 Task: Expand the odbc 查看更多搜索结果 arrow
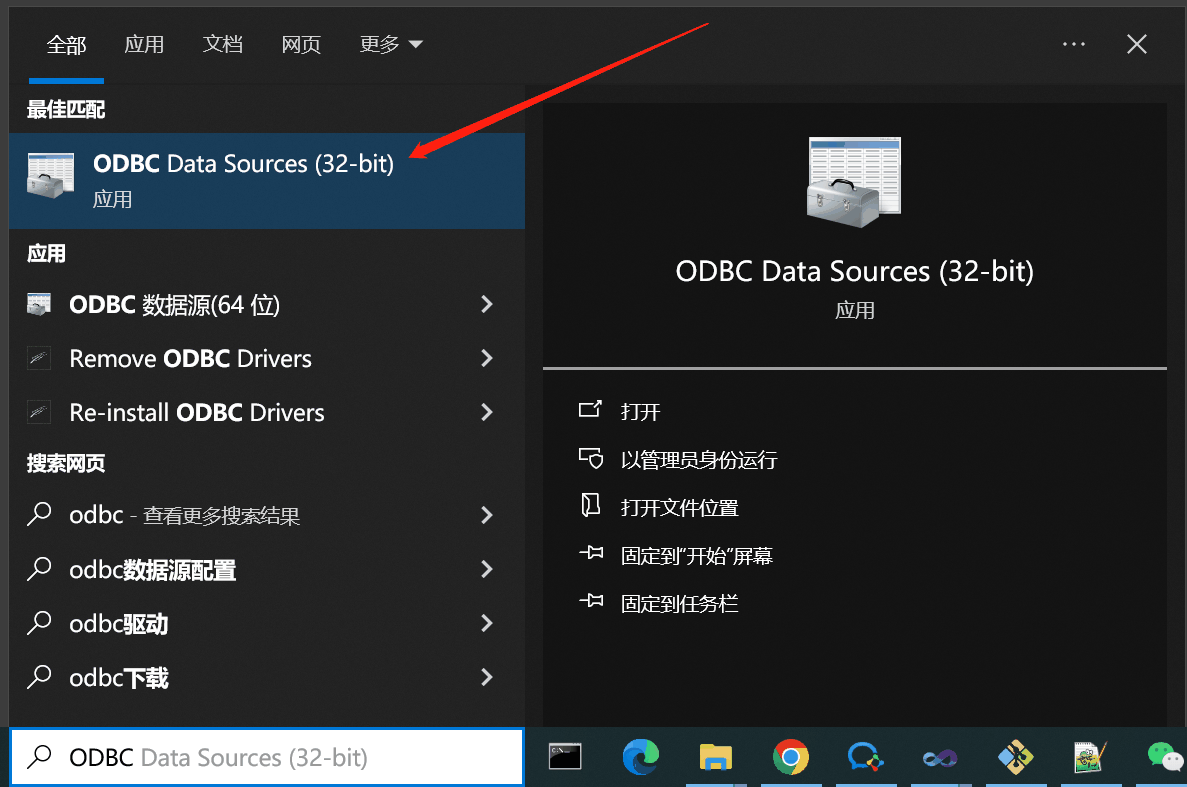tap(487, 515)
